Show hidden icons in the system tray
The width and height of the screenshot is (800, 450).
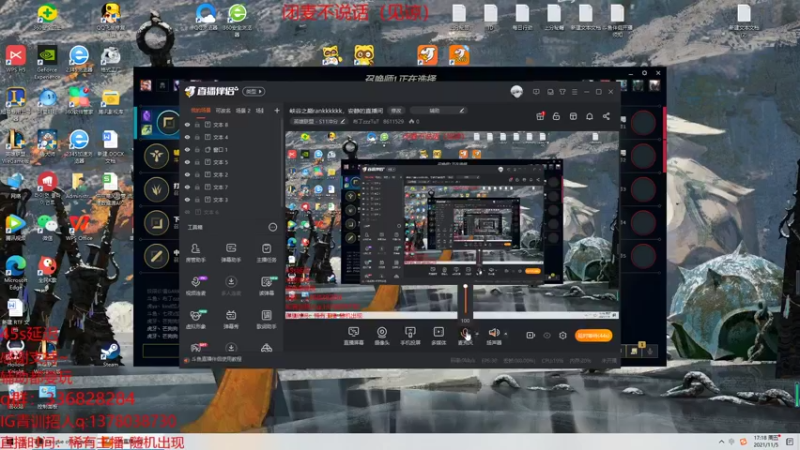[721, 442]
